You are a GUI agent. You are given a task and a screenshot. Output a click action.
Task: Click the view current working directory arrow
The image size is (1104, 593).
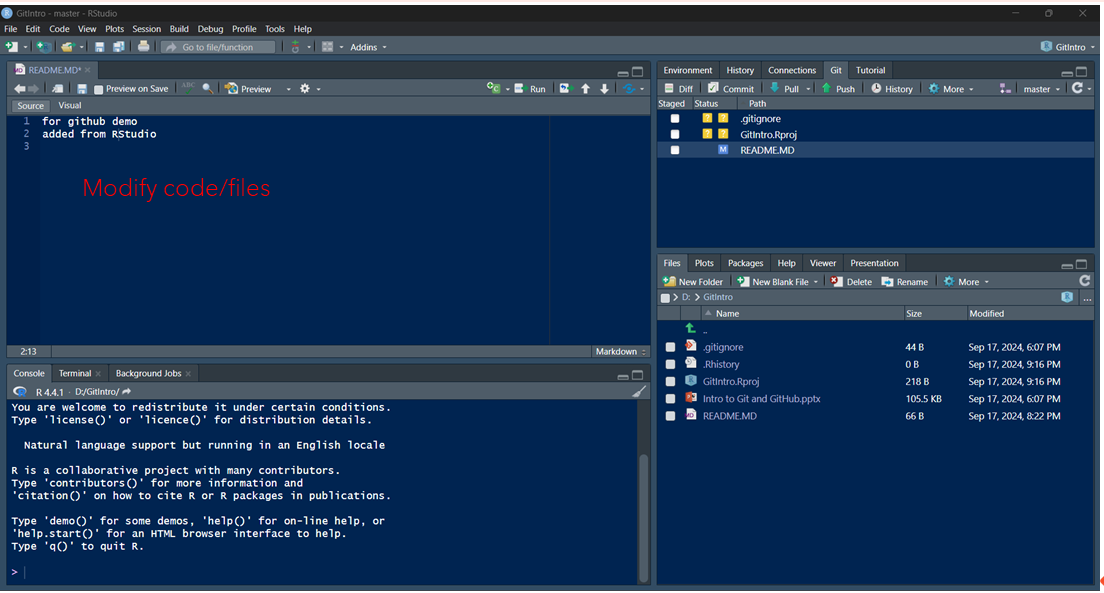pos(127,392)
